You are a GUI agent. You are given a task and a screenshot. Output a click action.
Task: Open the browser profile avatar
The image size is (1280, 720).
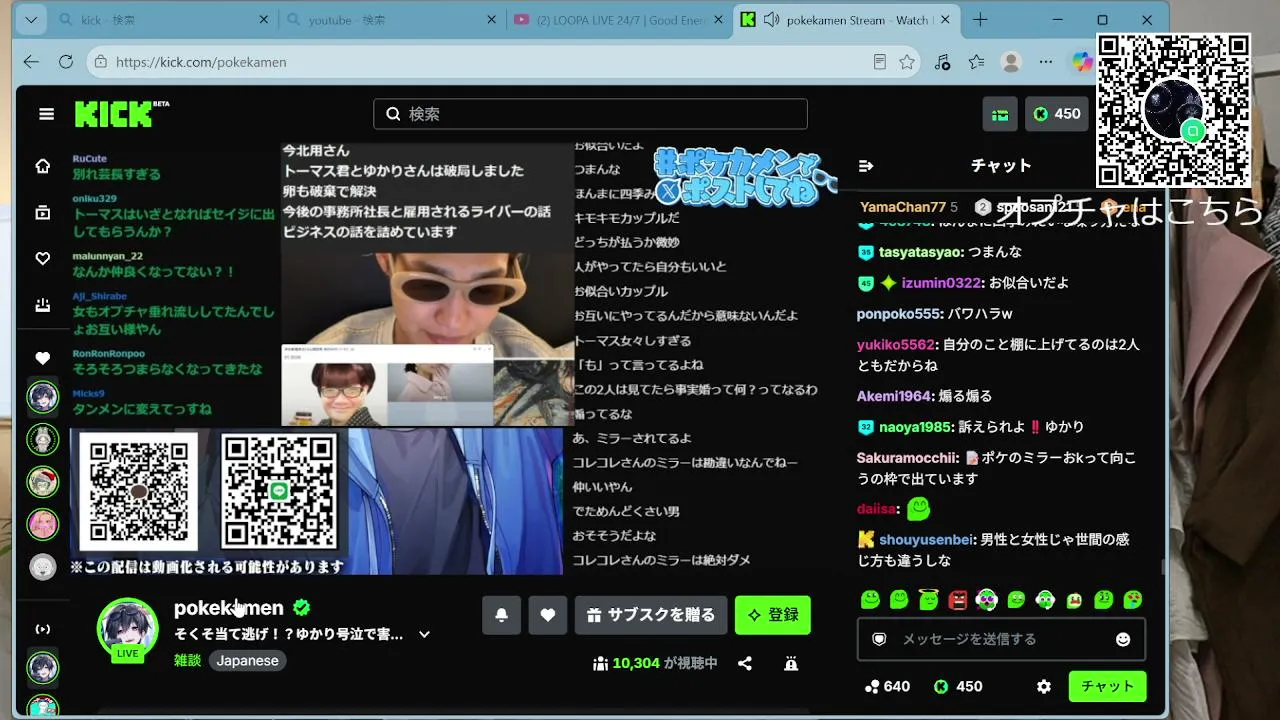point(1011,62)
